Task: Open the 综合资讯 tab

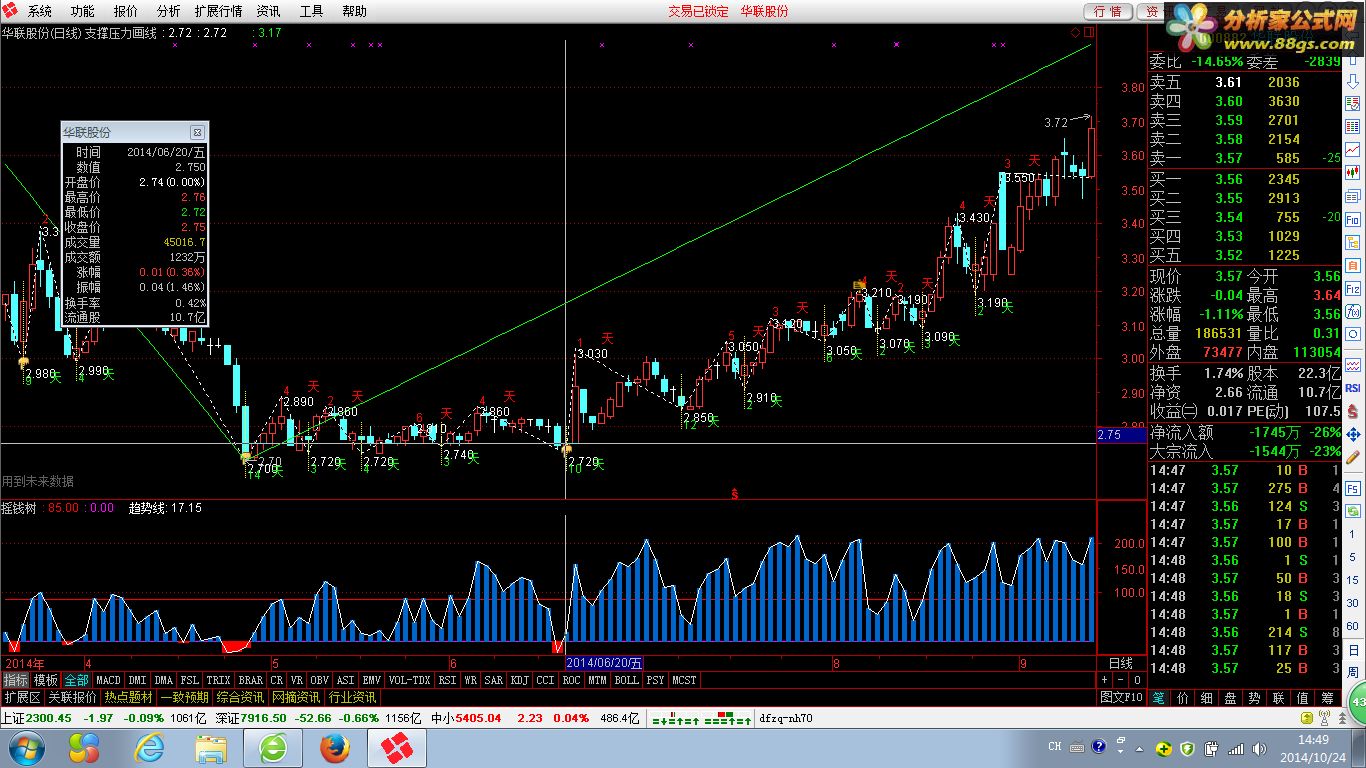Action: (x=240, y=697)
